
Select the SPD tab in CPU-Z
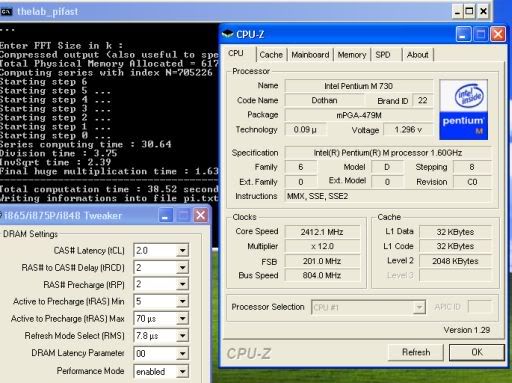click(x=383, y=55)
